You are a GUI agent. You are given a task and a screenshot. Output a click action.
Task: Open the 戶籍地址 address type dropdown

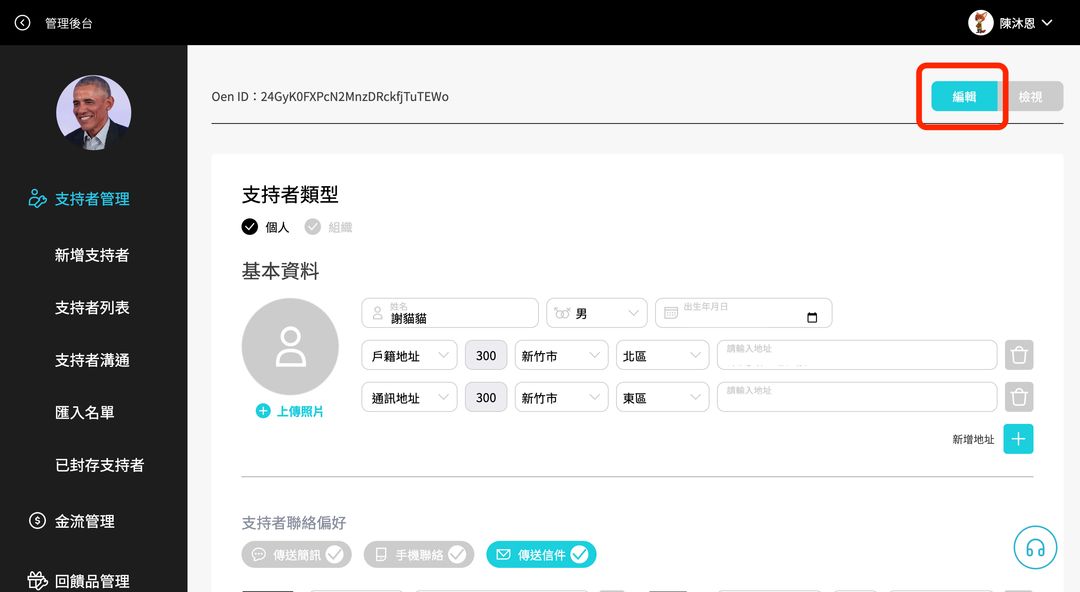pyautogui.click(x=409, y=355)
